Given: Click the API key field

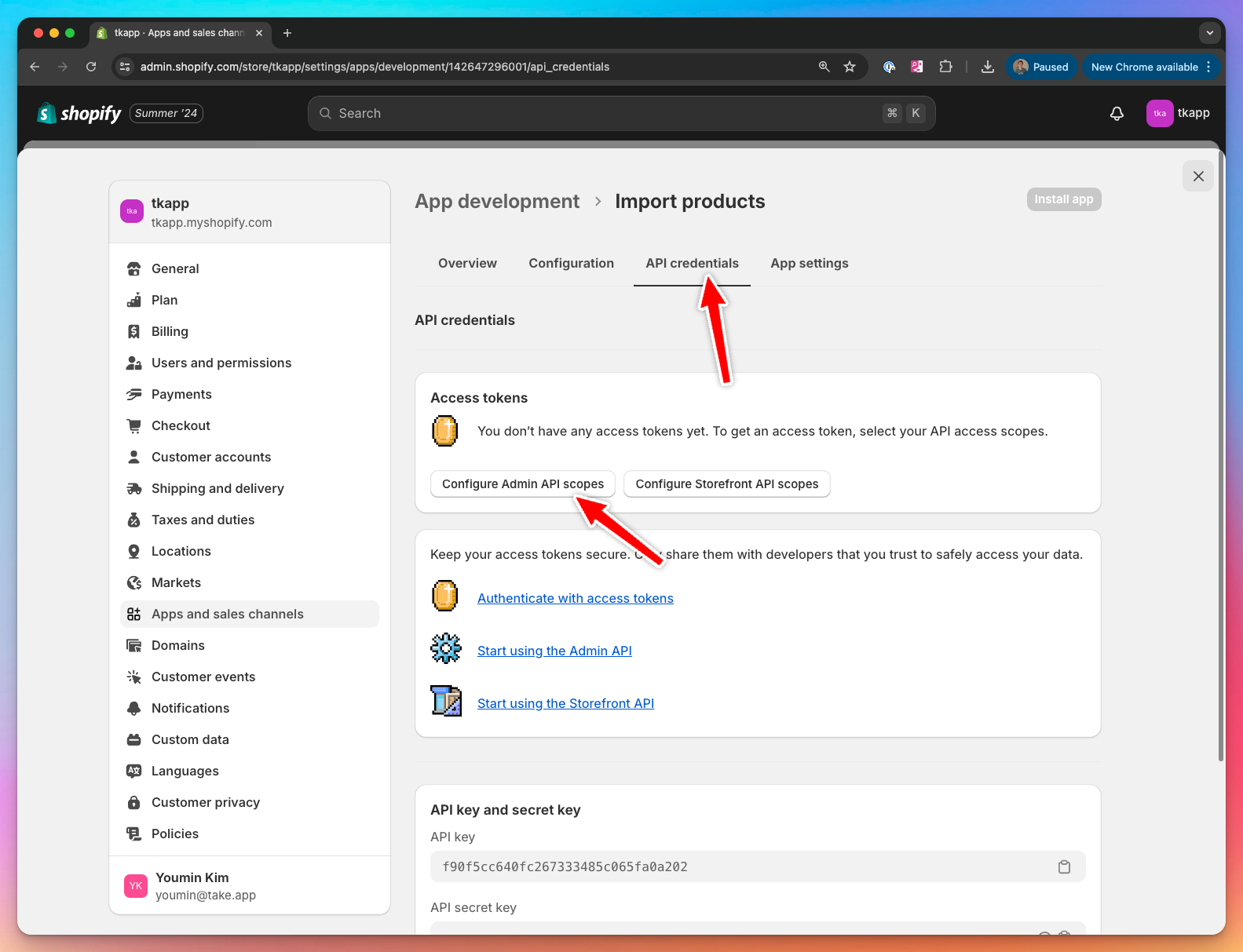Looking at the screenshot, I should click(758, 866).
